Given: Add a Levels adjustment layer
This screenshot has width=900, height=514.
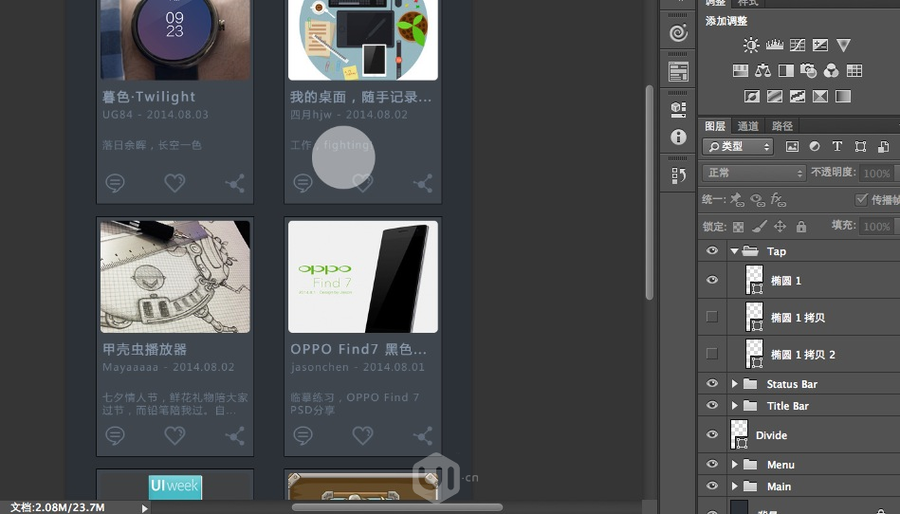Looking at the screenshot, I should click(774, 45).
